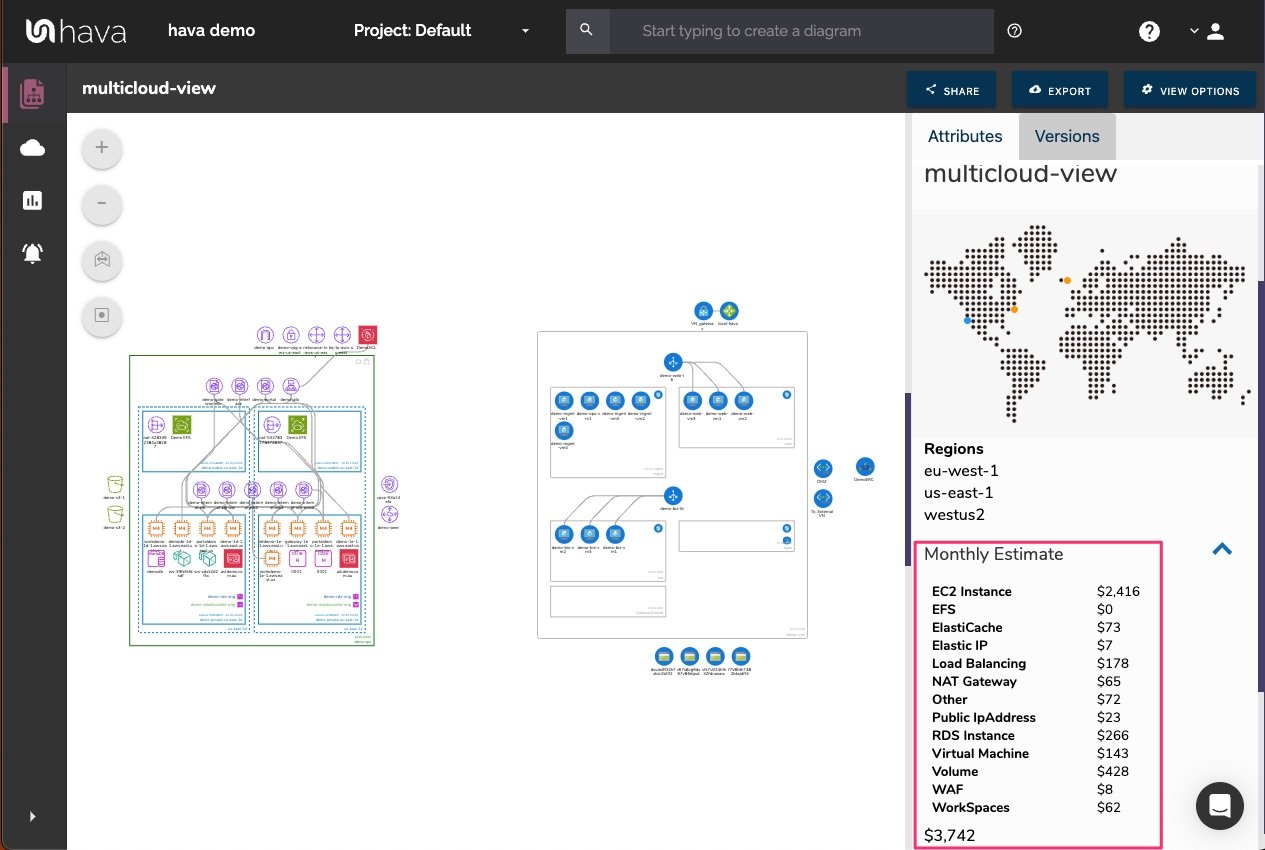The image size is (1265, 850).
Task: Switch to the Attributes tab
Action: pyautogui.click(x=965, y=136)
